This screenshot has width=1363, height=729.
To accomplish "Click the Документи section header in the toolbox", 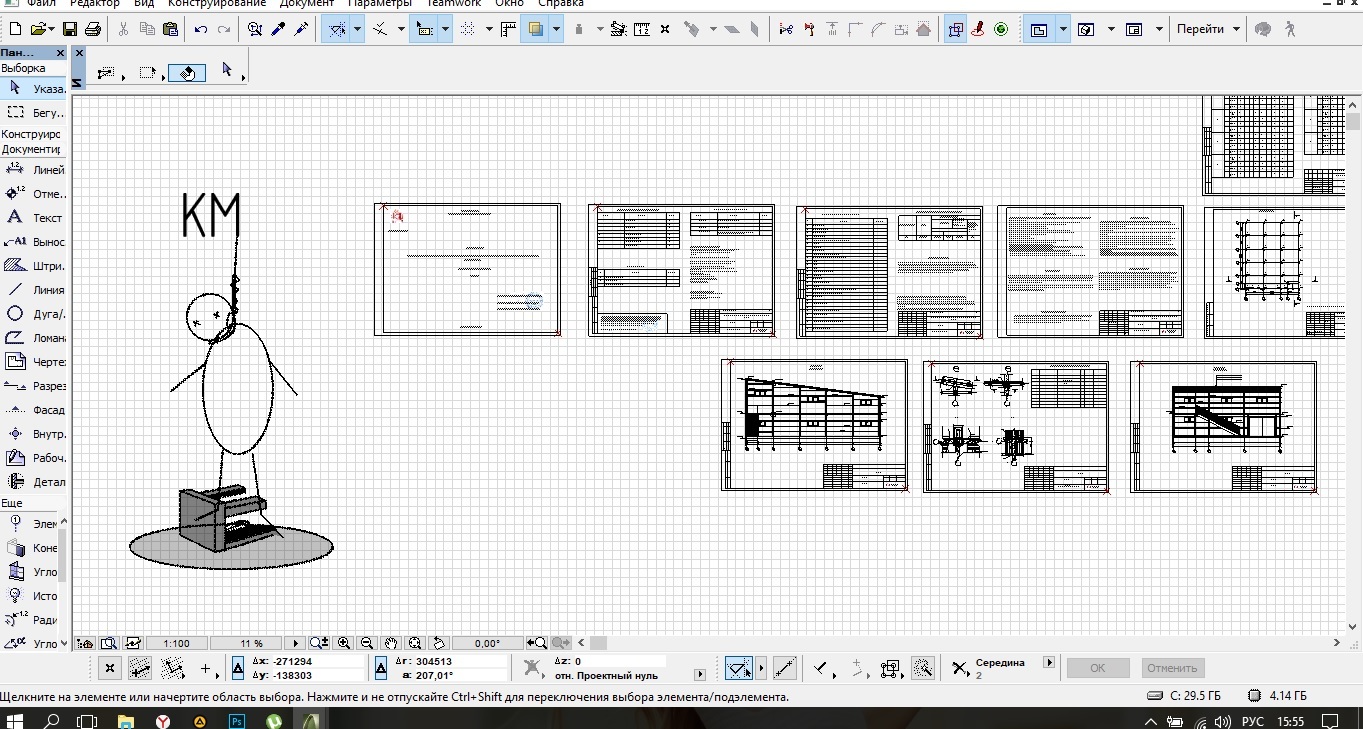I will tap(31, 149).
